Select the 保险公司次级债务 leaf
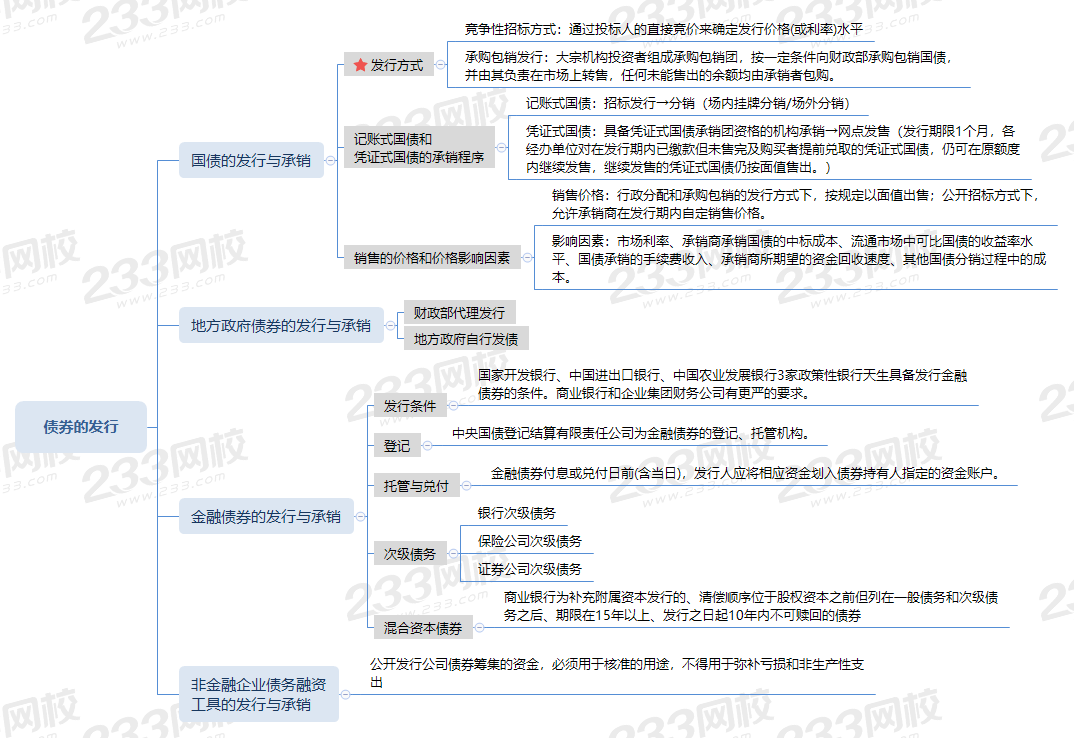Image resolution: width=1074 pixels, height=738 pixels. point(529,541)
